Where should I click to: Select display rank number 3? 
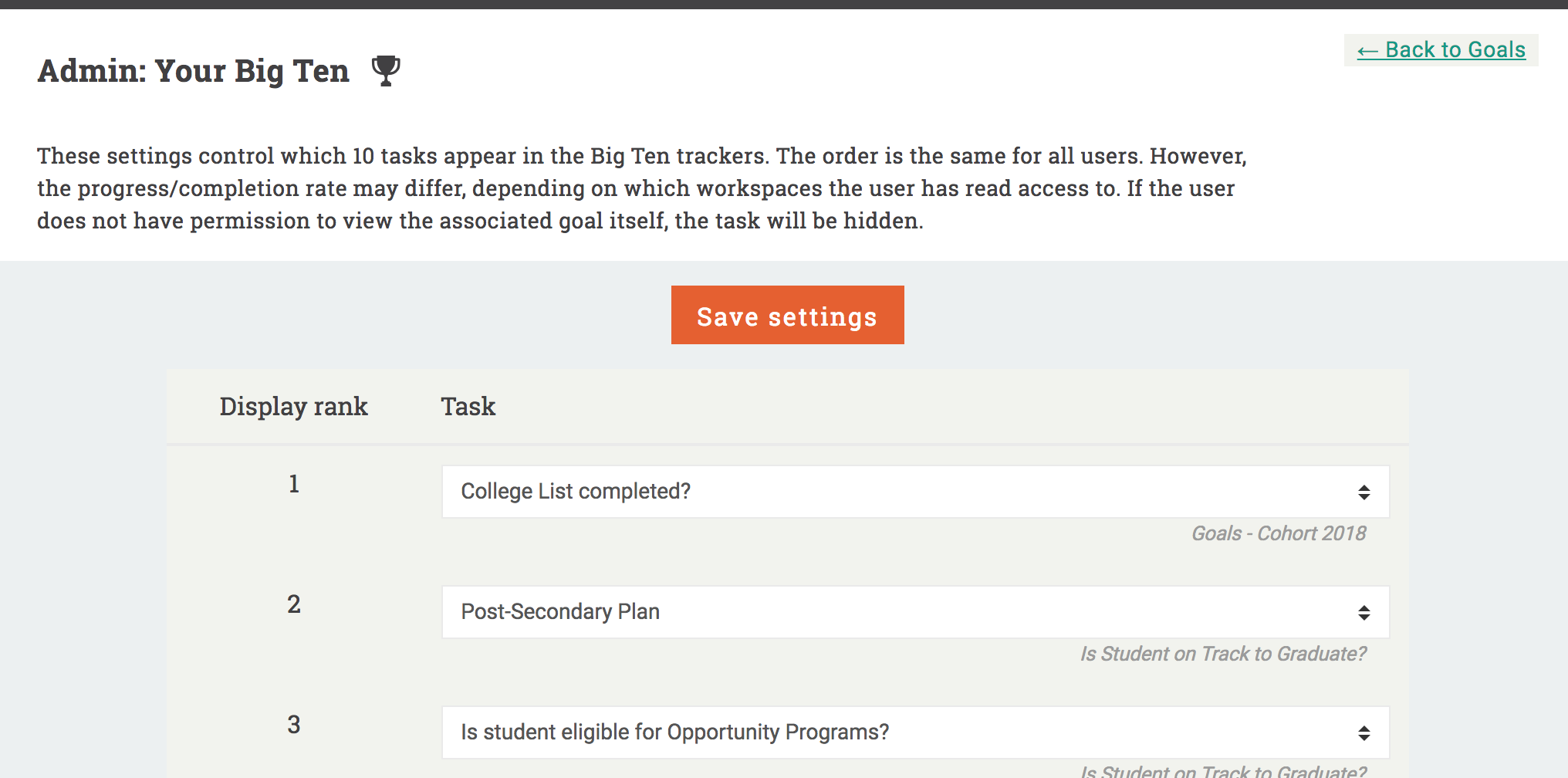click(x=294, y=725)
